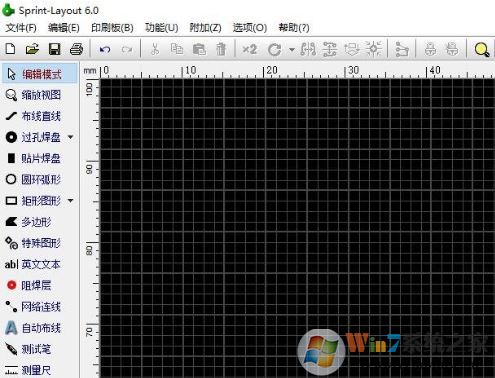Click the snap to grid toolbar icon
The image size is (495, 378).
tap(374, 49)
